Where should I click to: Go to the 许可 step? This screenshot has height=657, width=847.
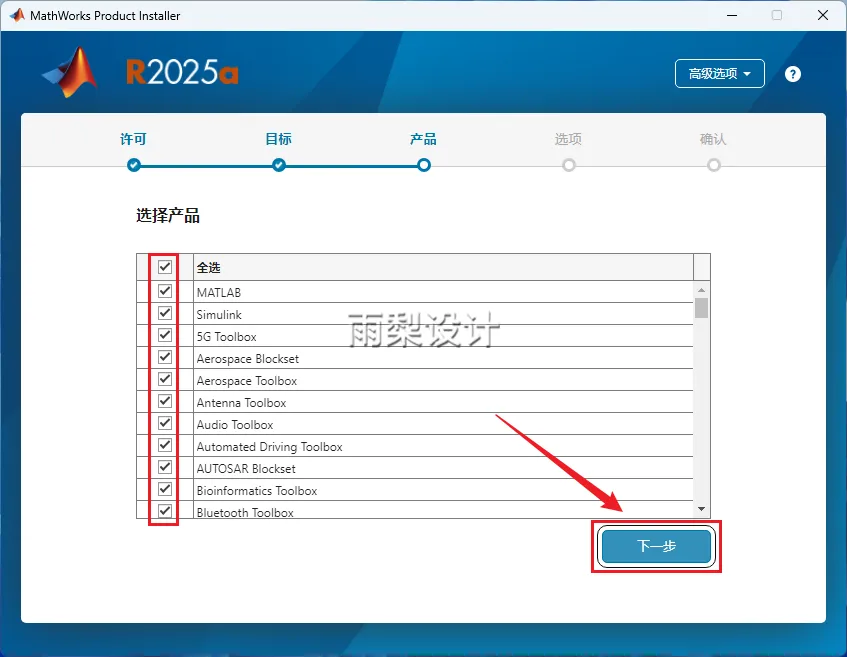click(x=133, y=139)
